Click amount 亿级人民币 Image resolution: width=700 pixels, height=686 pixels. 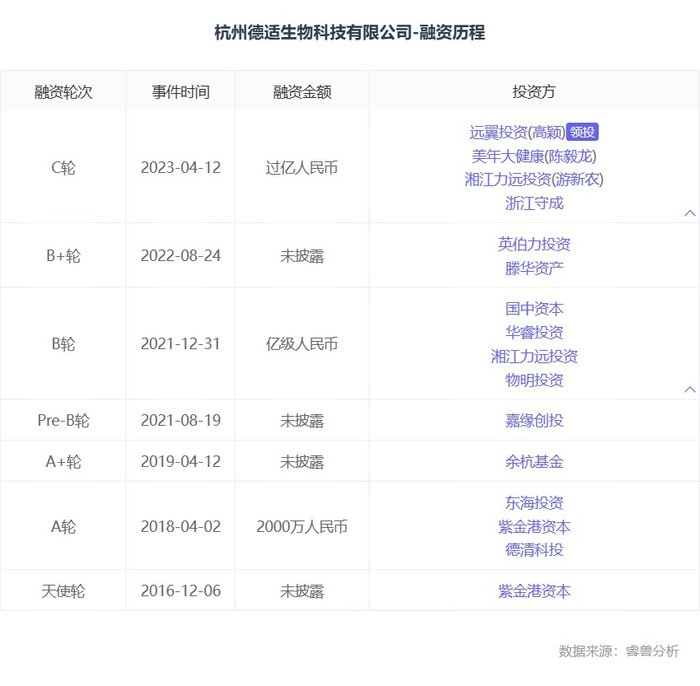[x=302, y=344]
